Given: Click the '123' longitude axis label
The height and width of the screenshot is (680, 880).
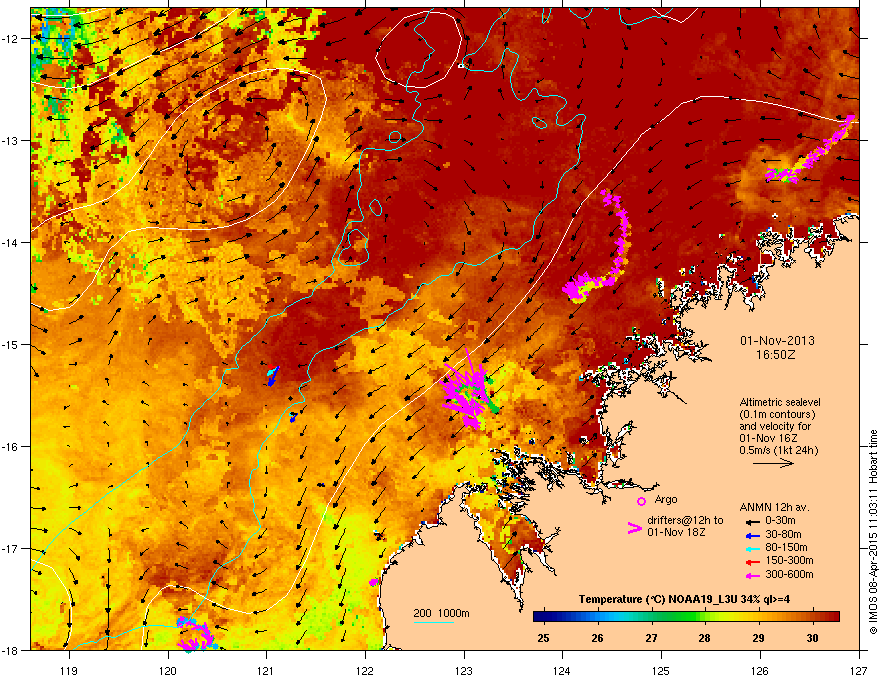Looking at the screenshot, I should point(464,670).
